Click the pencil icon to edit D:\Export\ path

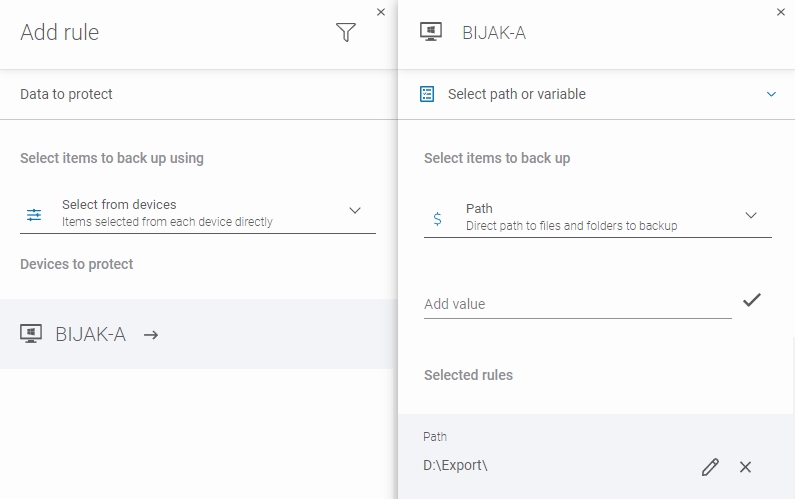coord(710,467)
